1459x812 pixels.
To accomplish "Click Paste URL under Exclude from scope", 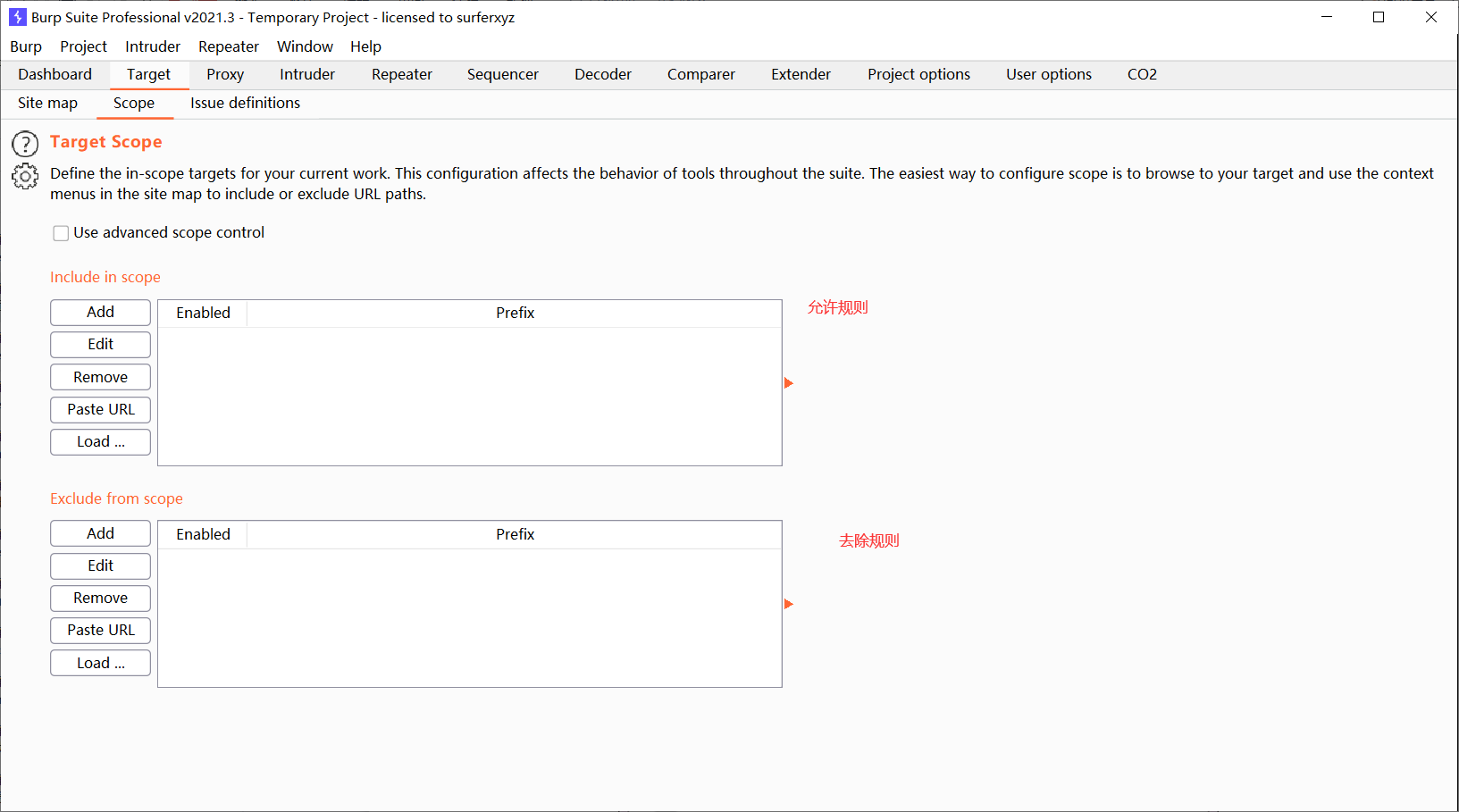I will click(x=100, y=631).
